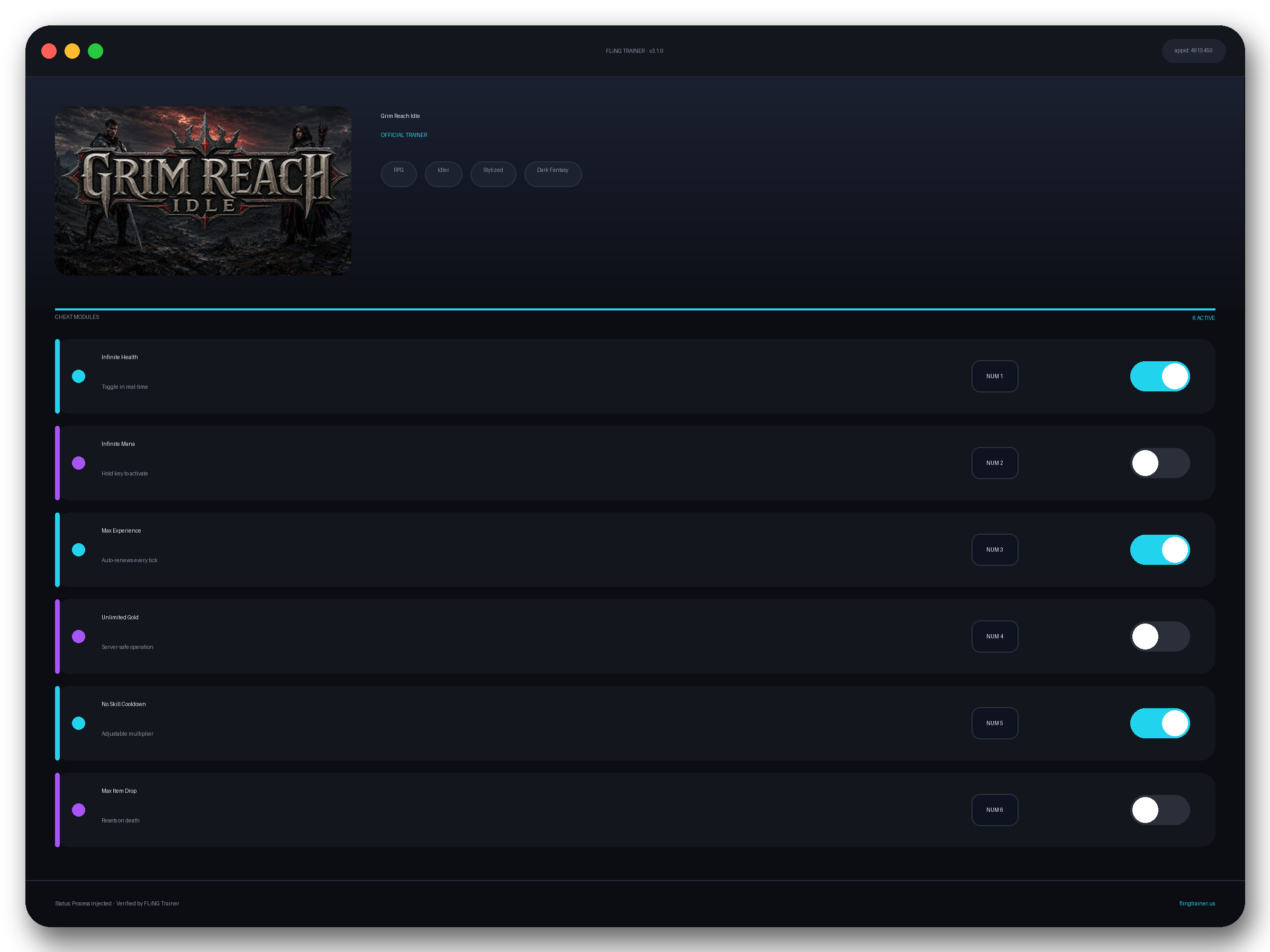Click the 6 ACTIVE counter
This screenshot has height=952, width=1270.
coord(1203,318)
